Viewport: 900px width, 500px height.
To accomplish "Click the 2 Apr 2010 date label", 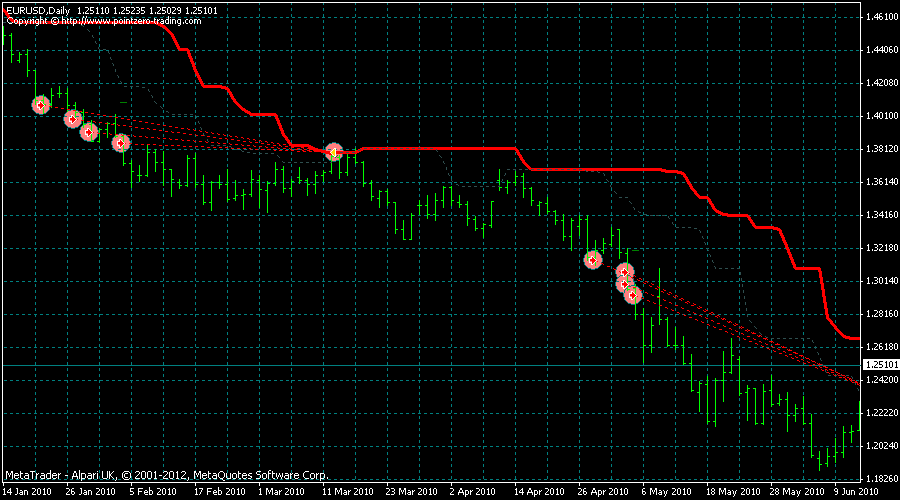I will 472,492.
